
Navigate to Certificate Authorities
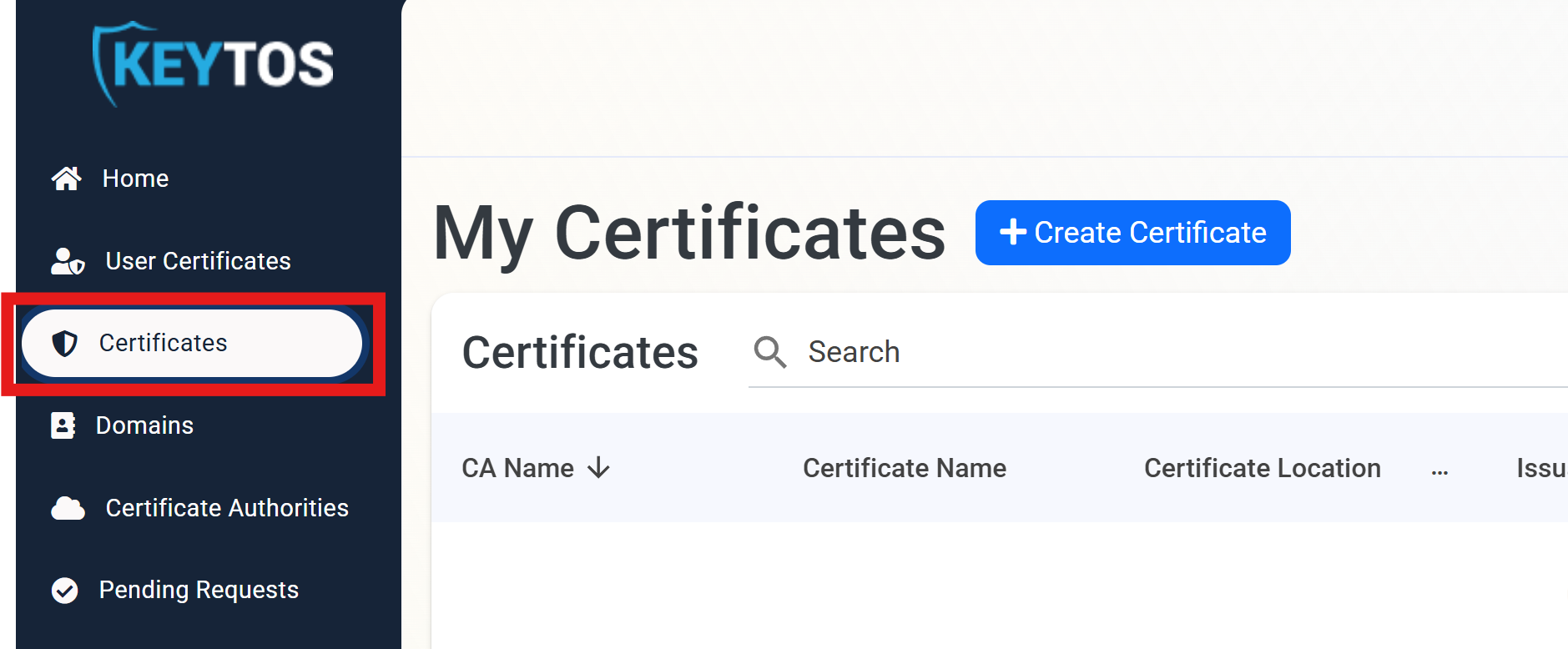[226, 507]
